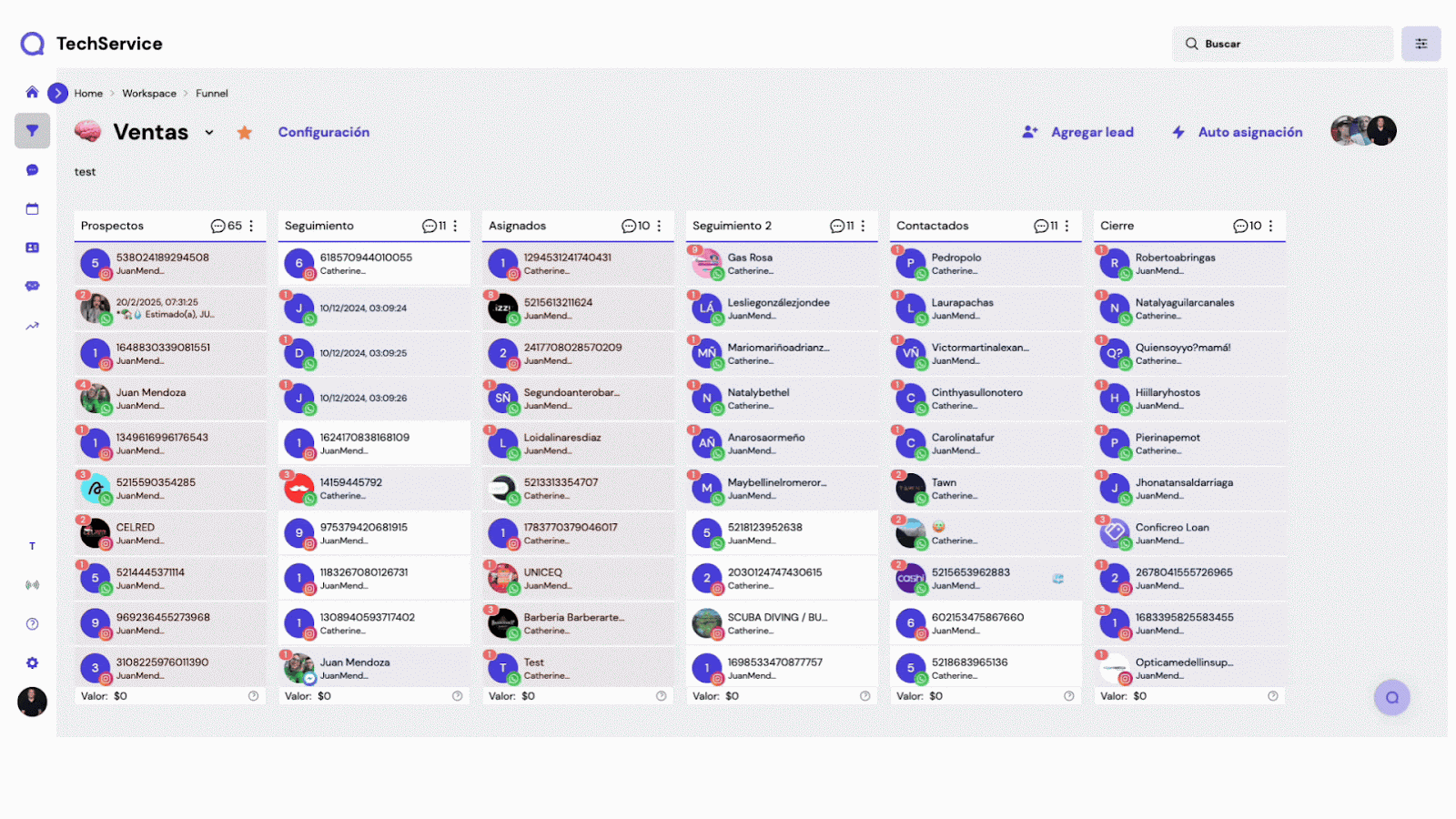Viewport: 1456px width, 819px height.
Task: Open the calendar icon in sidebar
Action: click(32, 209)
